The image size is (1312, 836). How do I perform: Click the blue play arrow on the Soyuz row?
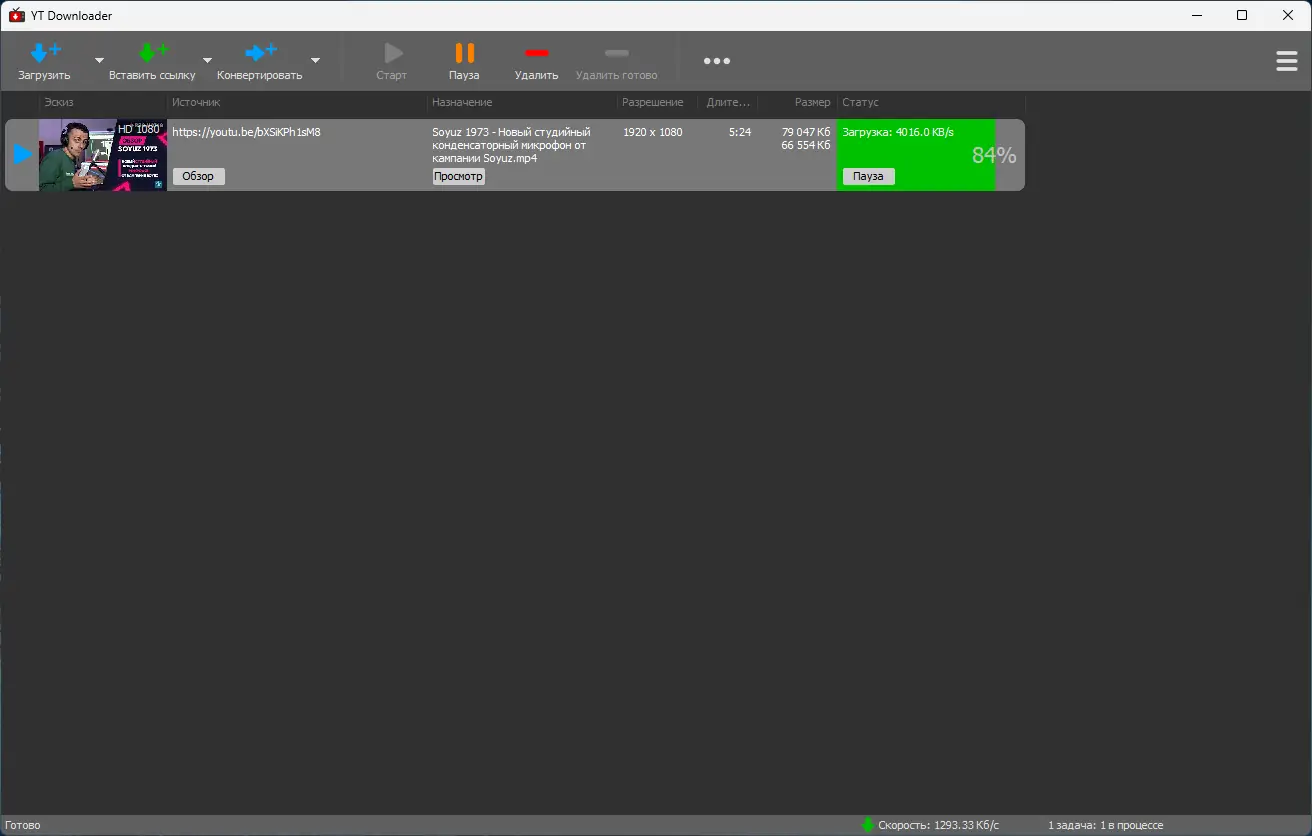click(22, 155)
